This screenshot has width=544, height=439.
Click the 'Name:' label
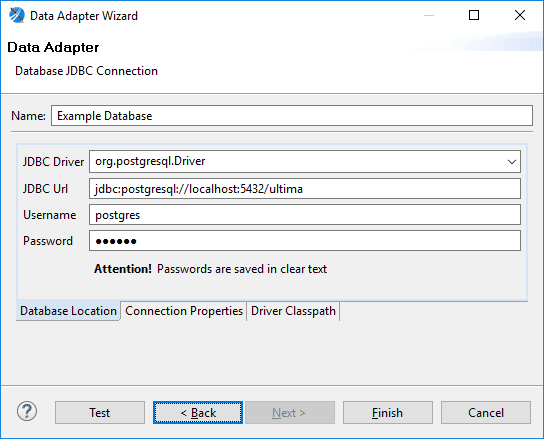click(28, 116)
